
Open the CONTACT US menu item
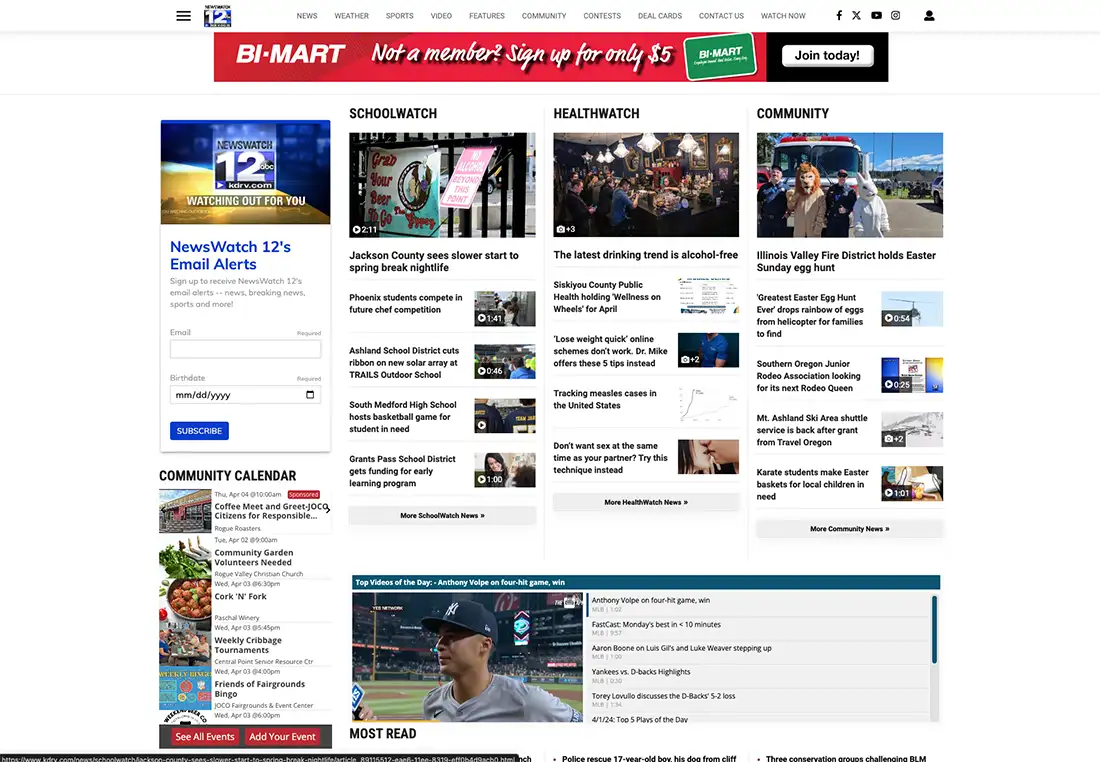(x=721, y=15)
